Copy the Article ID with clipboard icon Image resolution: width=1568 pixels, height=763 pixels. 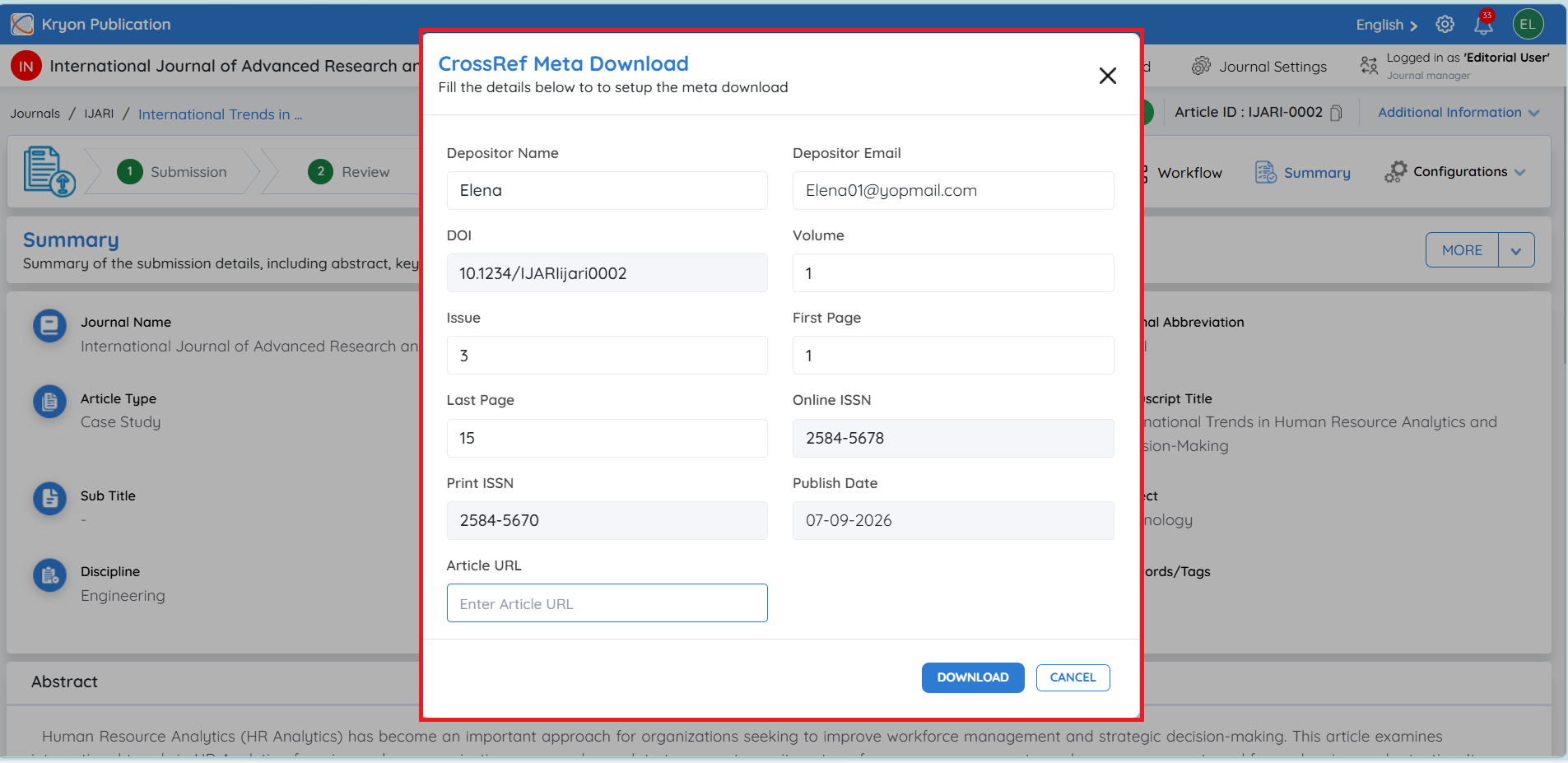1336,113
